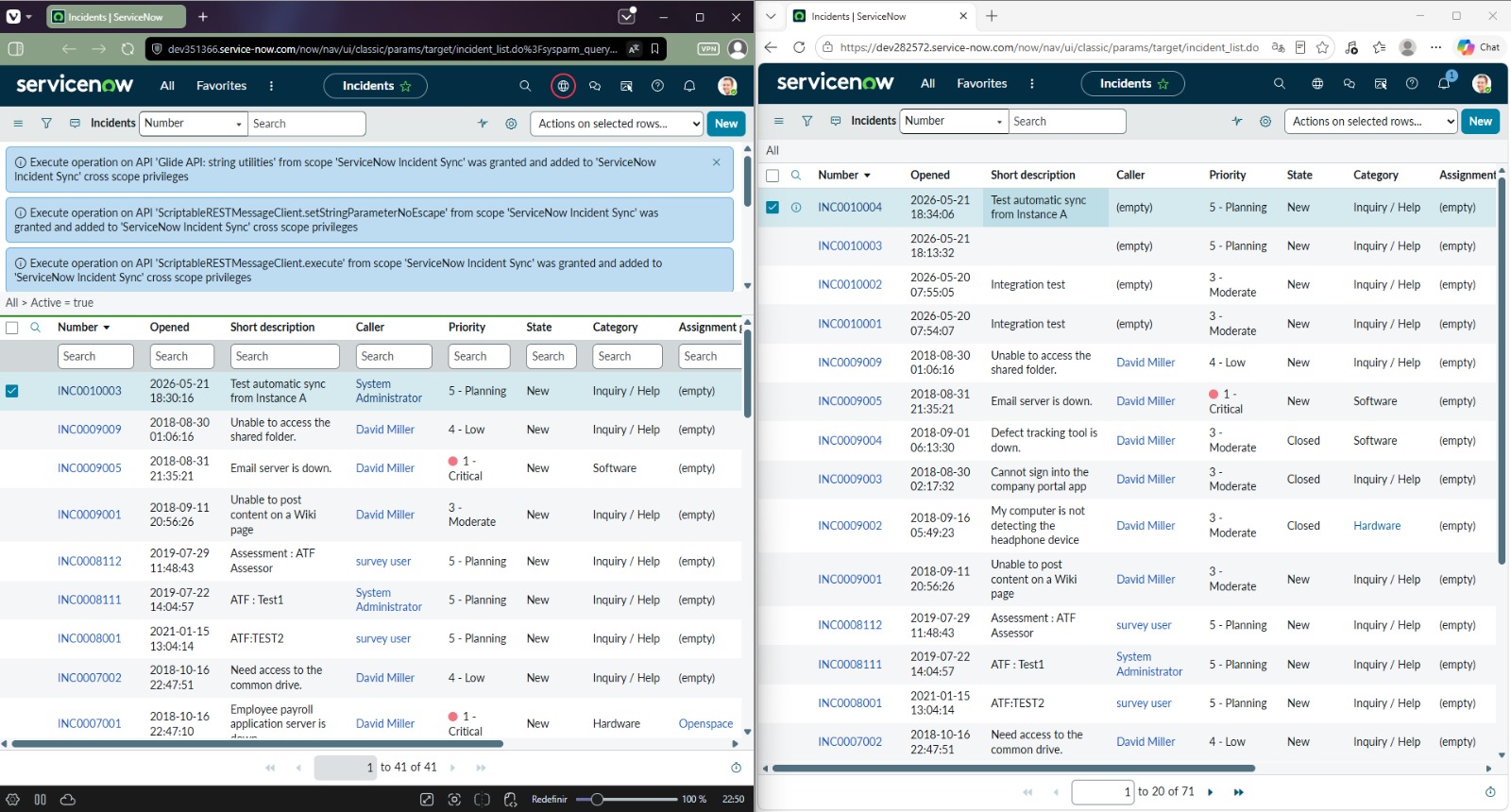Toggle select-all checkbox in left list header

point(12,328)
